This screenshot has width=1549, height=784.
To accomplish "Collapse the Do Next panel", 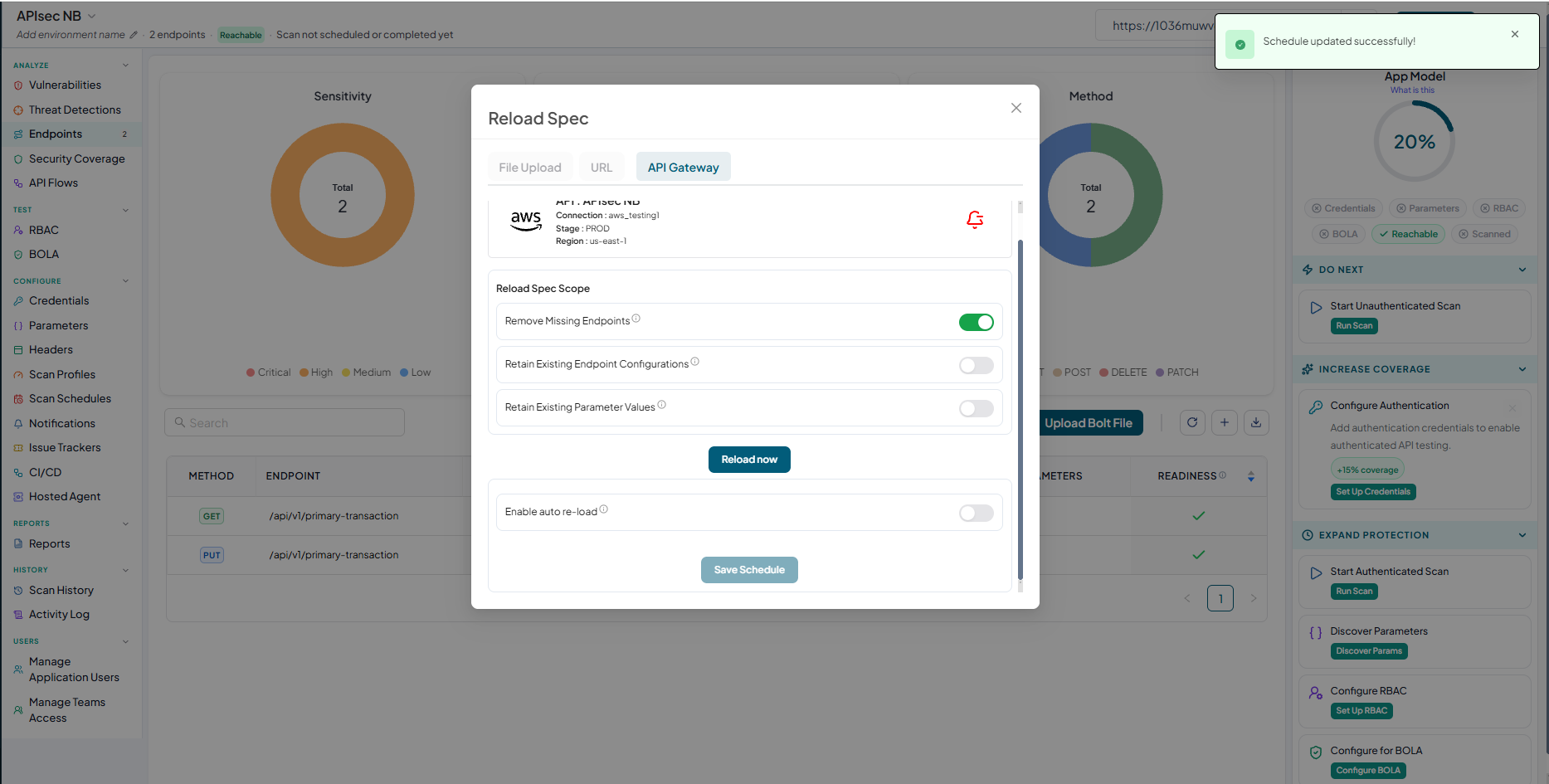I will coord(1522,270).
